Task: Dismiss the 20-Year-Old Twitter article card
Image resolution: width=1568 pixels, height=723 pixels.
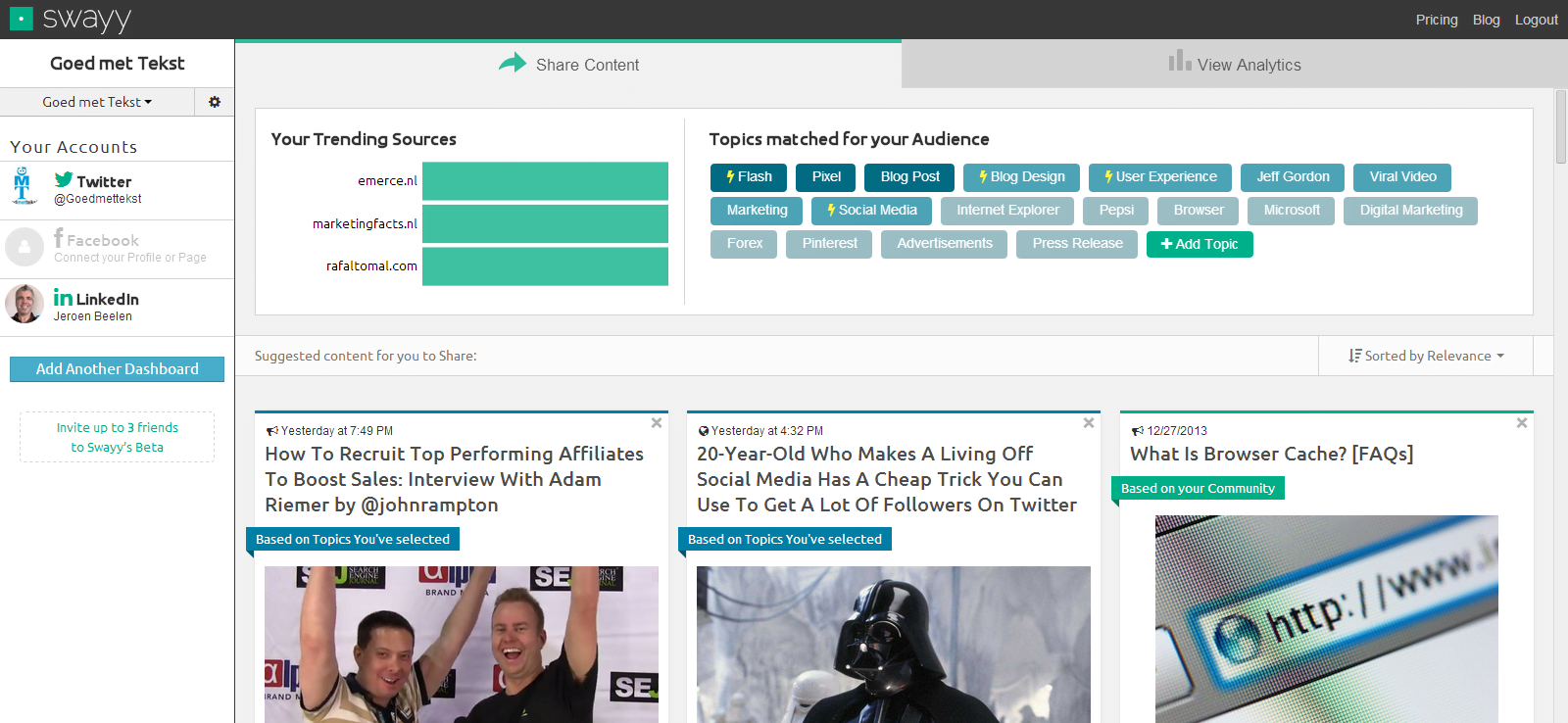Action: coord(1089,423)
